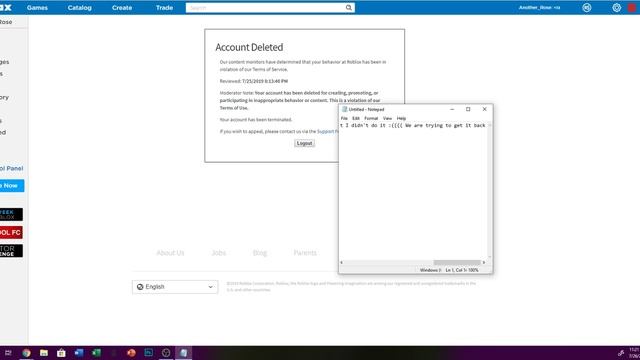Open the View menu in Notepad
The height and width of the screenshot is (360, 640).
pyautogui.click(x=387, y=118)
